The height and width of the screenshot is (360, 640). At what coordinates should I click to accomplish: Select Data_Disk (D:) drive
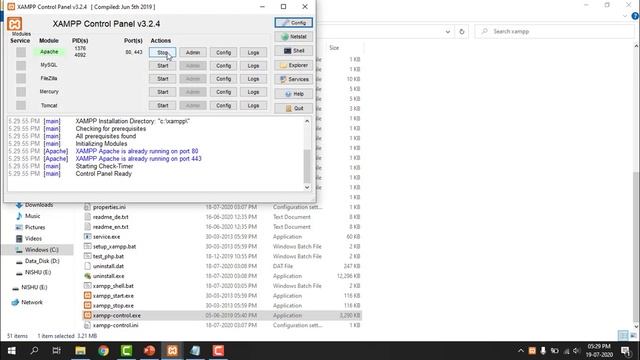click(38, 261)
